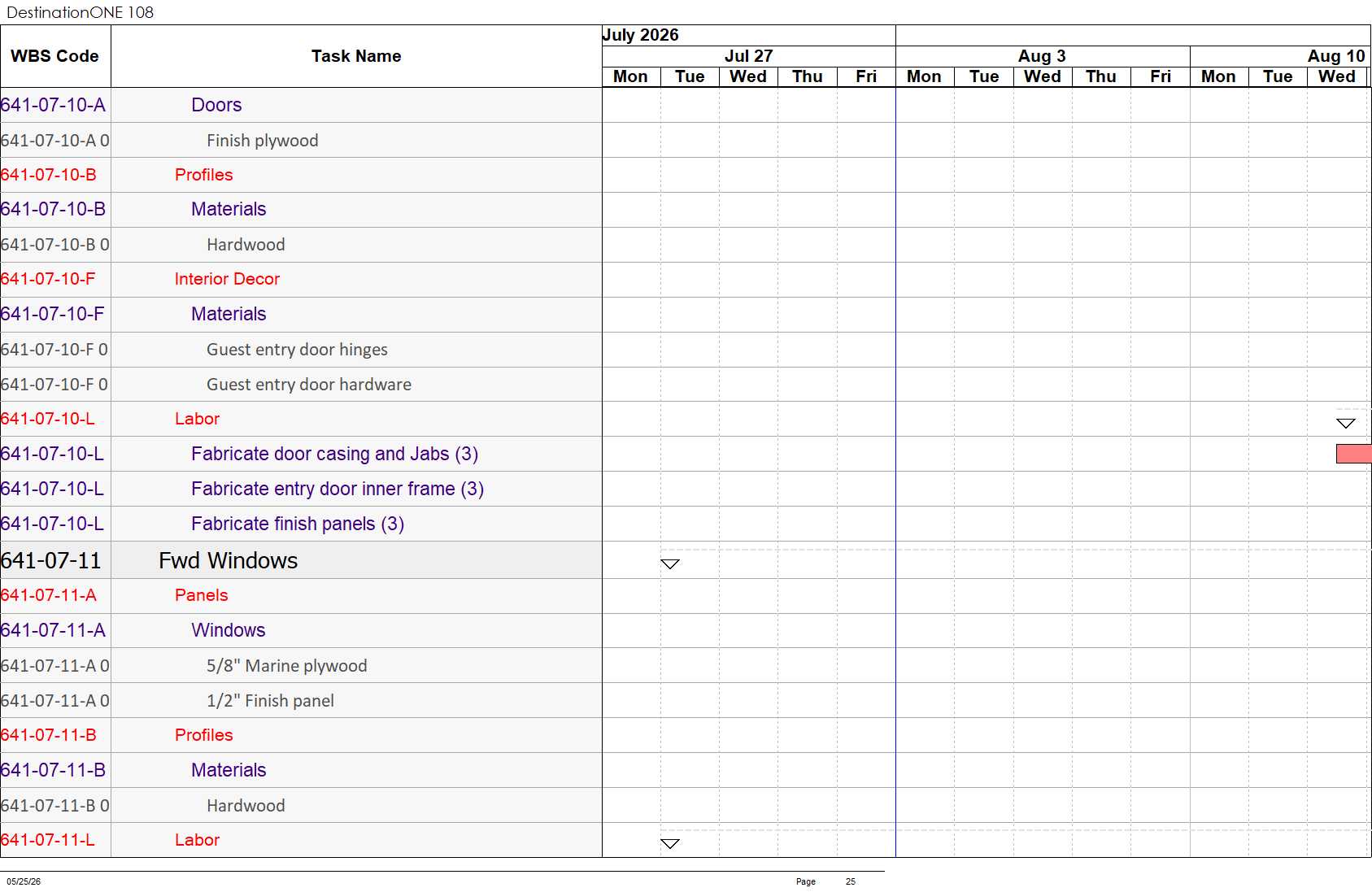The width and height of the screenshot is (1372, 892).
Task: Select Hardwood row with code 641-07-11-B 0
Action: [x=246, y=806]
